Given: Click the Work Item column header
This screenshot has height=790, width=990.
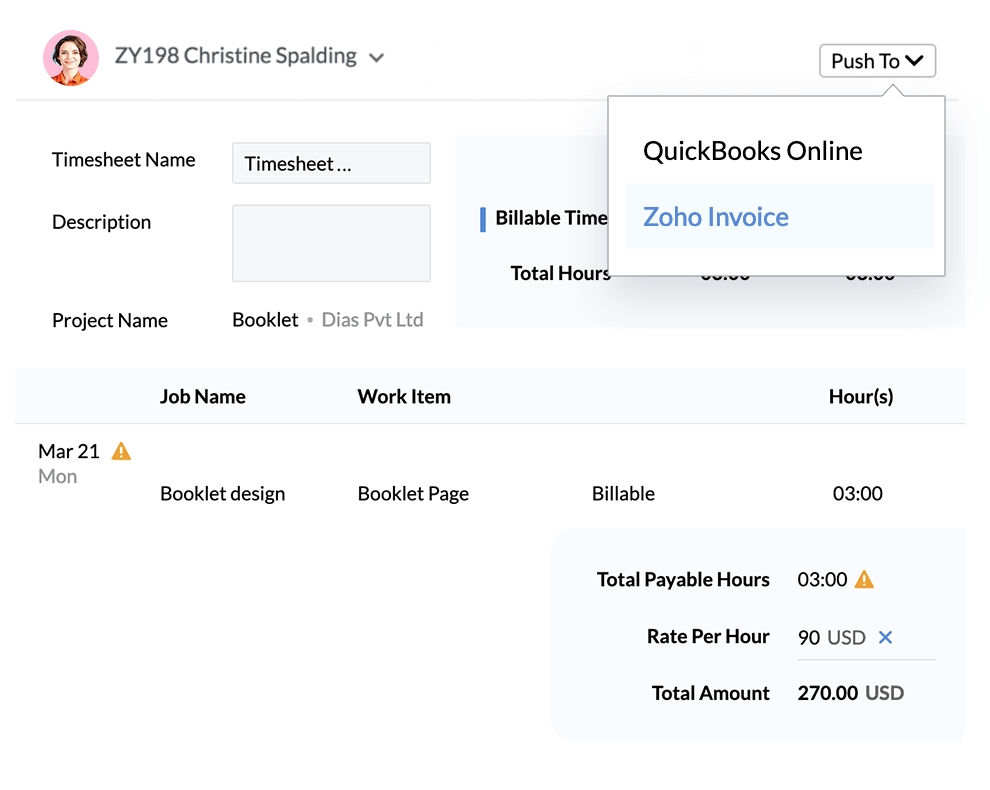Looking at the screenshot, I should click(404, 397).
